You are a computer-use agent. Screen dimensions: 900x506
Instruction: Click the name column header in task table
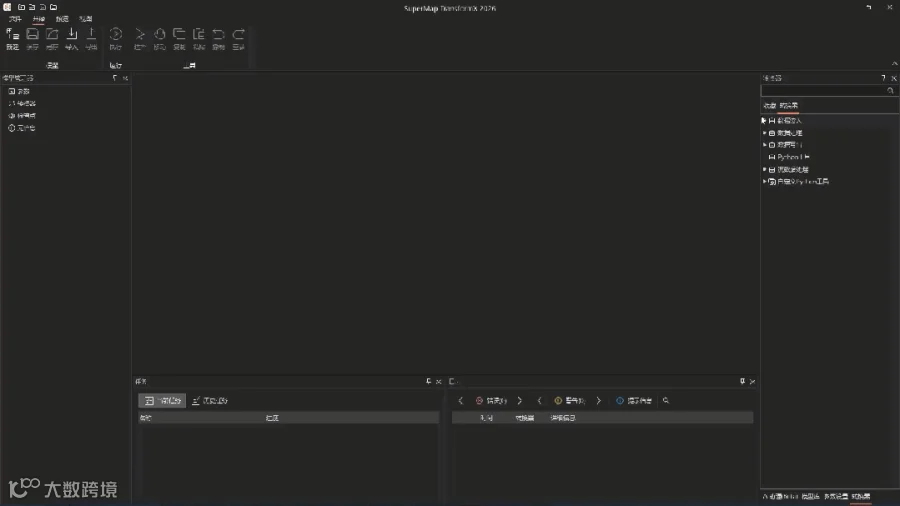click(x=145, y=418)
